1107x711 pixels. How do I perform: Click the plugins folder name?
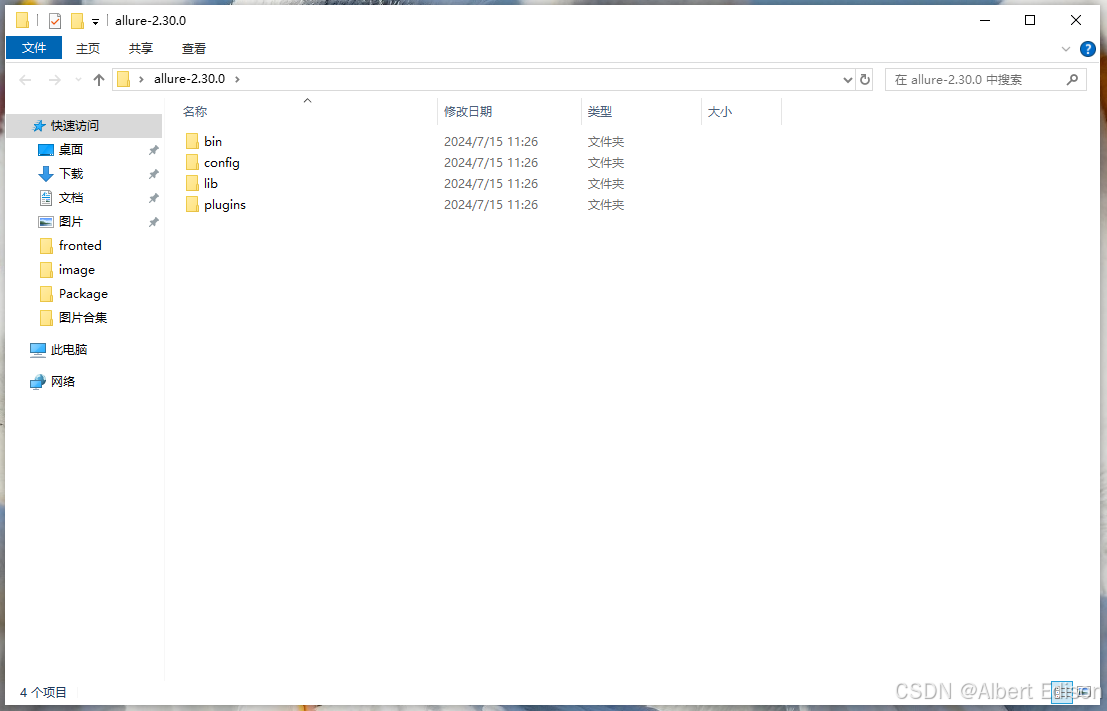point(225,205)
